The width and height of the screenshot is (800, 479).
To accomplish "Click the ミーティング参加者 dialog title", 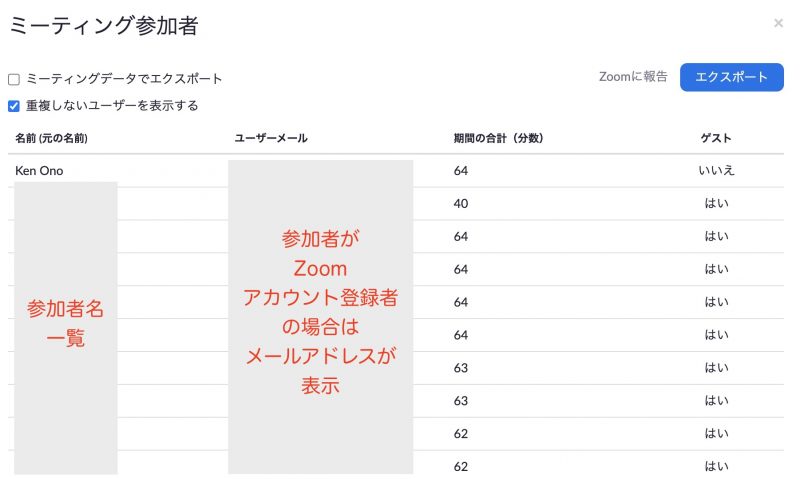I will (103, 27).
